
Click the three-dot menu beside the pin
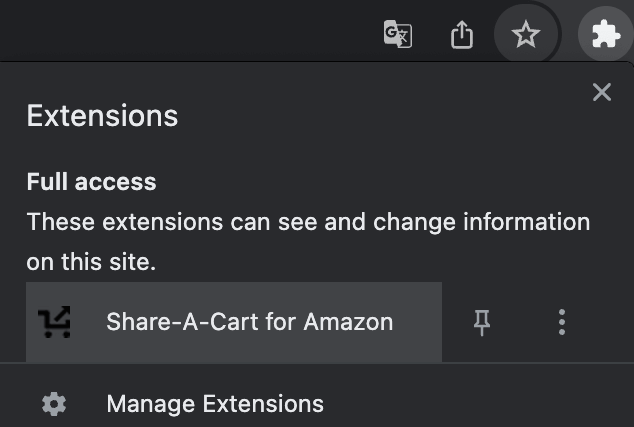coord(562,322)
